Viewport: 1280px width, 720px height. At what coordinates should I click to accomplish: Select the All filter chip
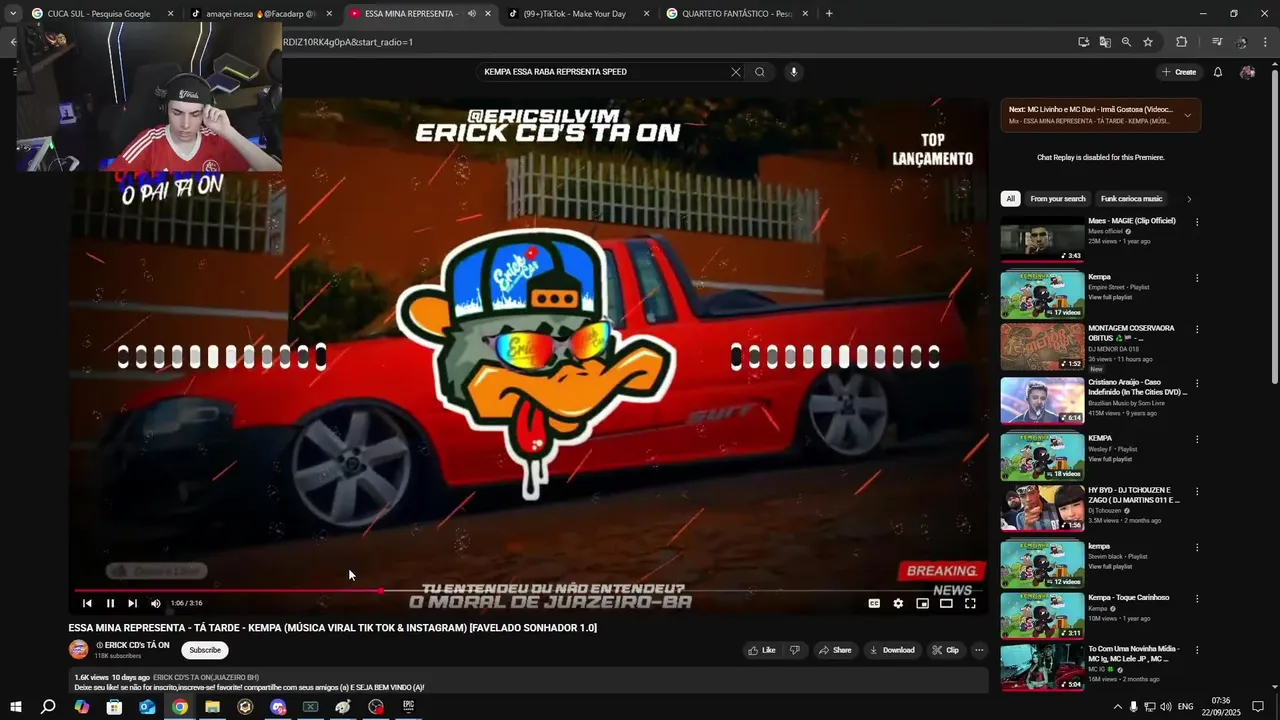pos(1010,199)
